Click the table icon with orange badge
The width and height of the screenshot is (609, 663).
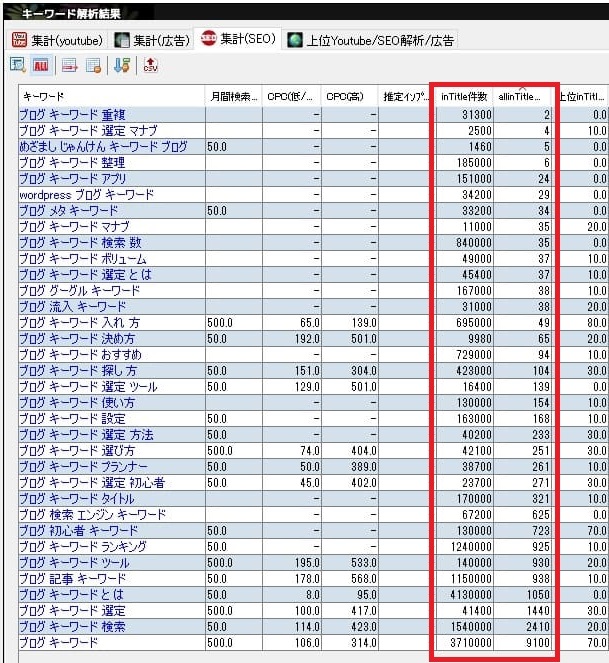[x=93, y=65]
